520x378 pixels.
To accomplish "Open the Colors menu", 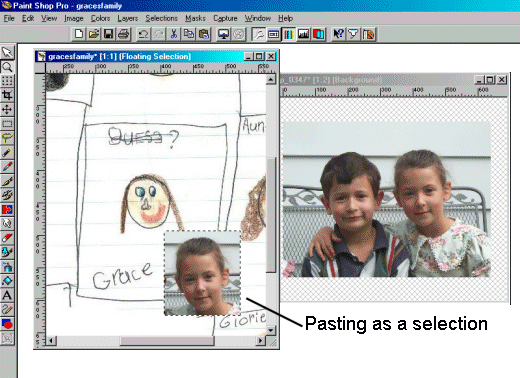I will click(x=100, y=18).
